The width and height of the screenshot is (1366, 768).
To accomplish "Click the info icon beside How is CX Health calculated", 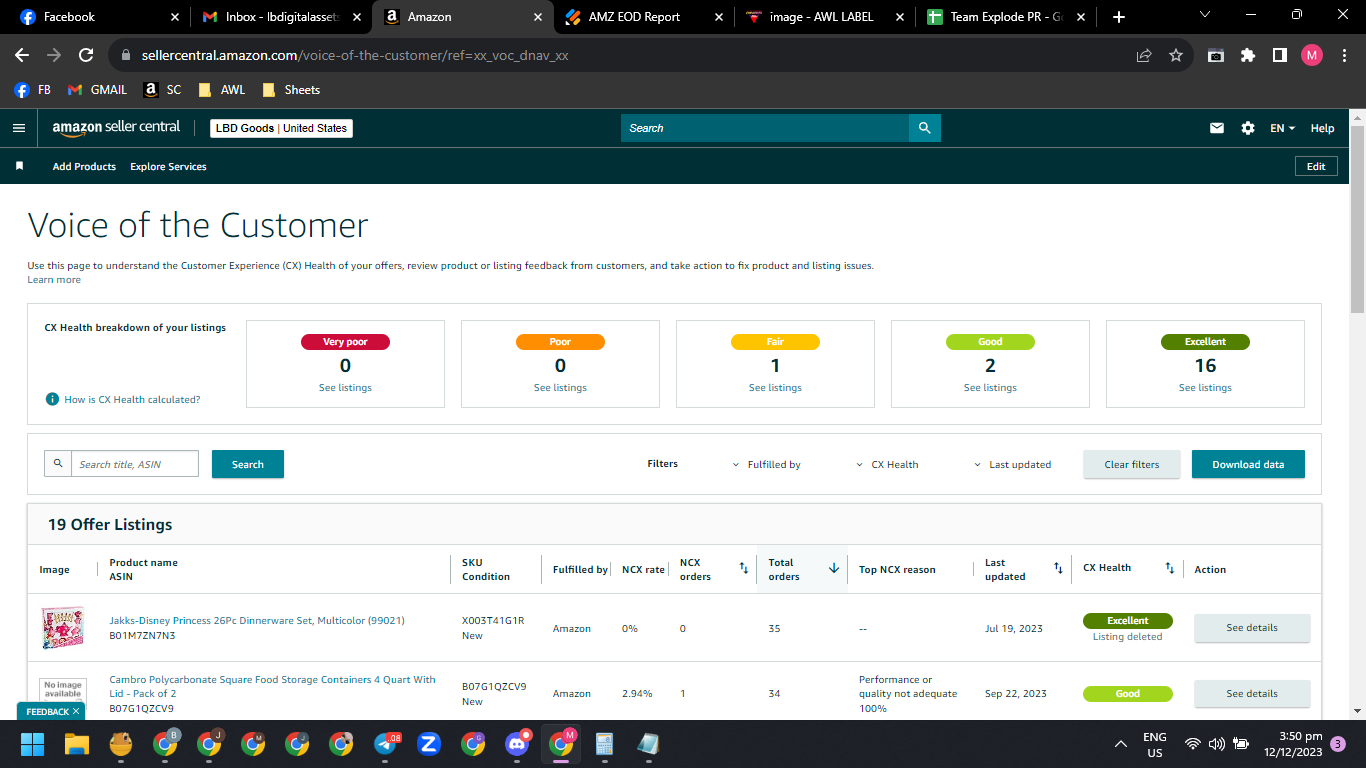I will [52, 399].
